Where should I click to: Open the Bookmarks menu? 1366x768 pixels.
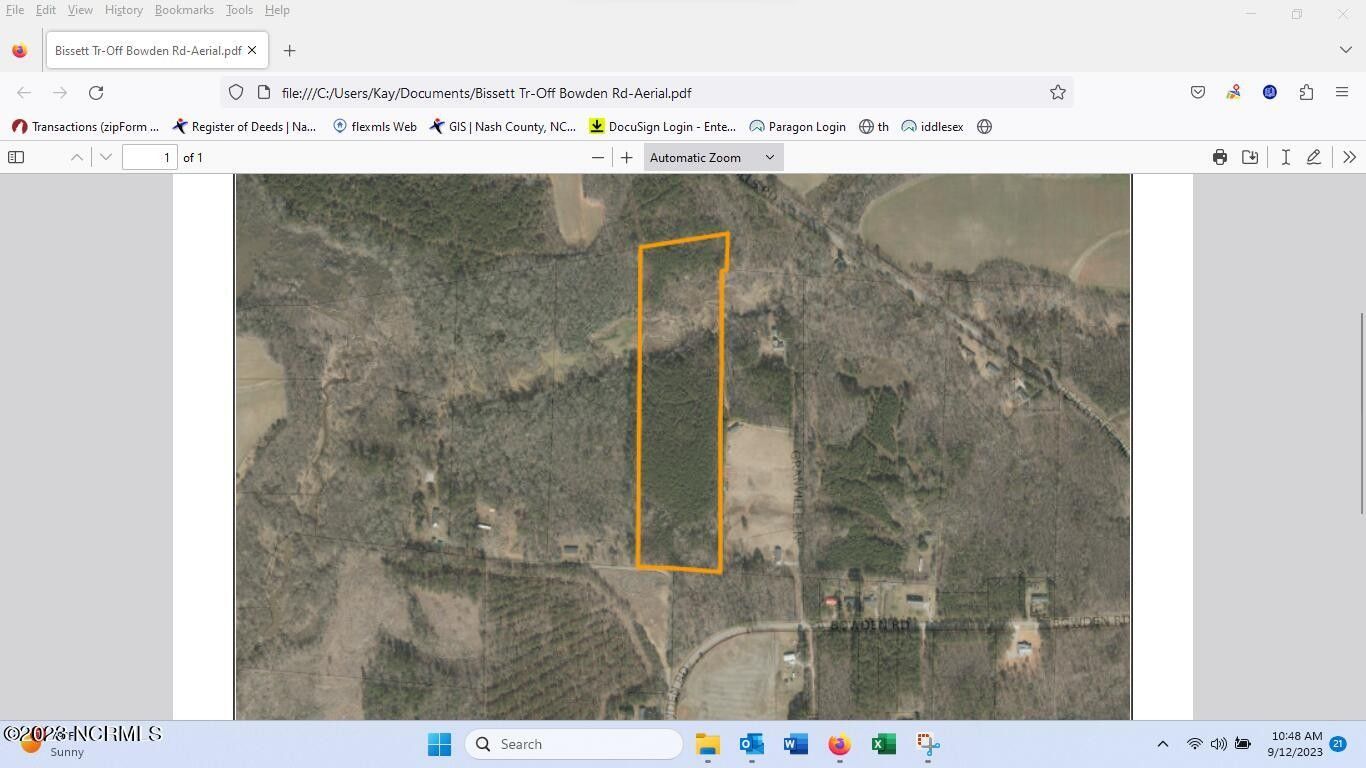click(x=184, y=9)
